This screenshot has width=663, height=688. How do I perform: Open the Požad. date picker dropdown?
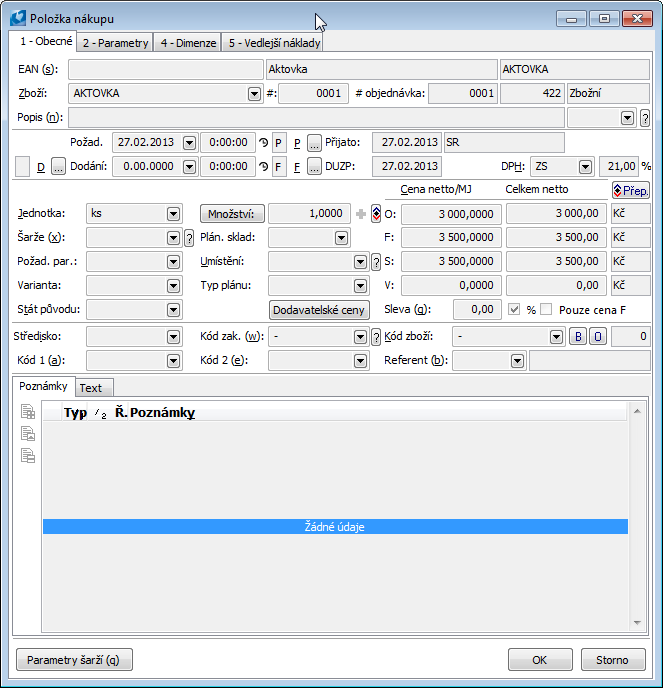[x=189, y=143]
